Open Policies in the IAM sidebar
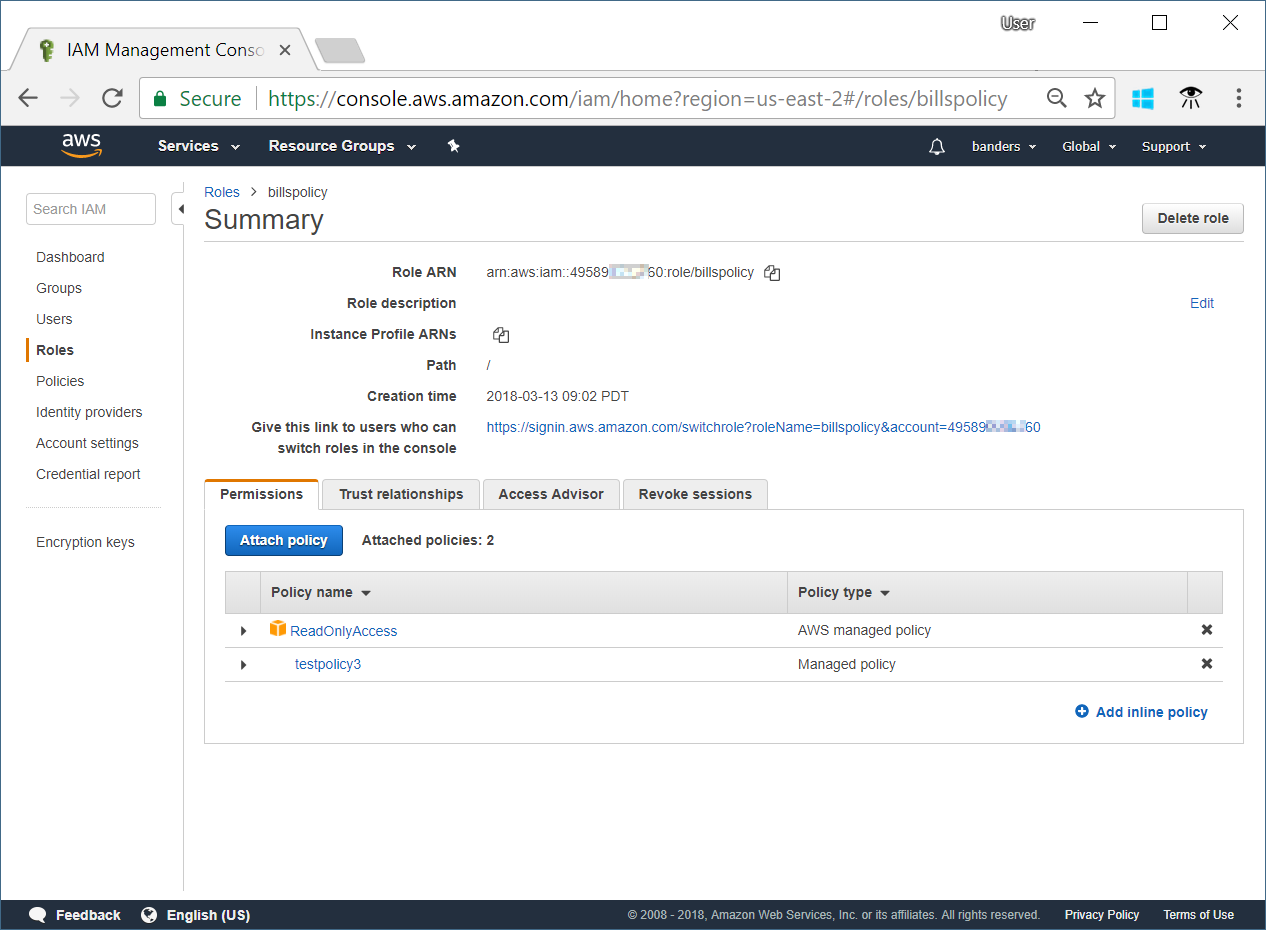Image resolution: width=1266 pixels, height=930 pixels. (60, 381)
